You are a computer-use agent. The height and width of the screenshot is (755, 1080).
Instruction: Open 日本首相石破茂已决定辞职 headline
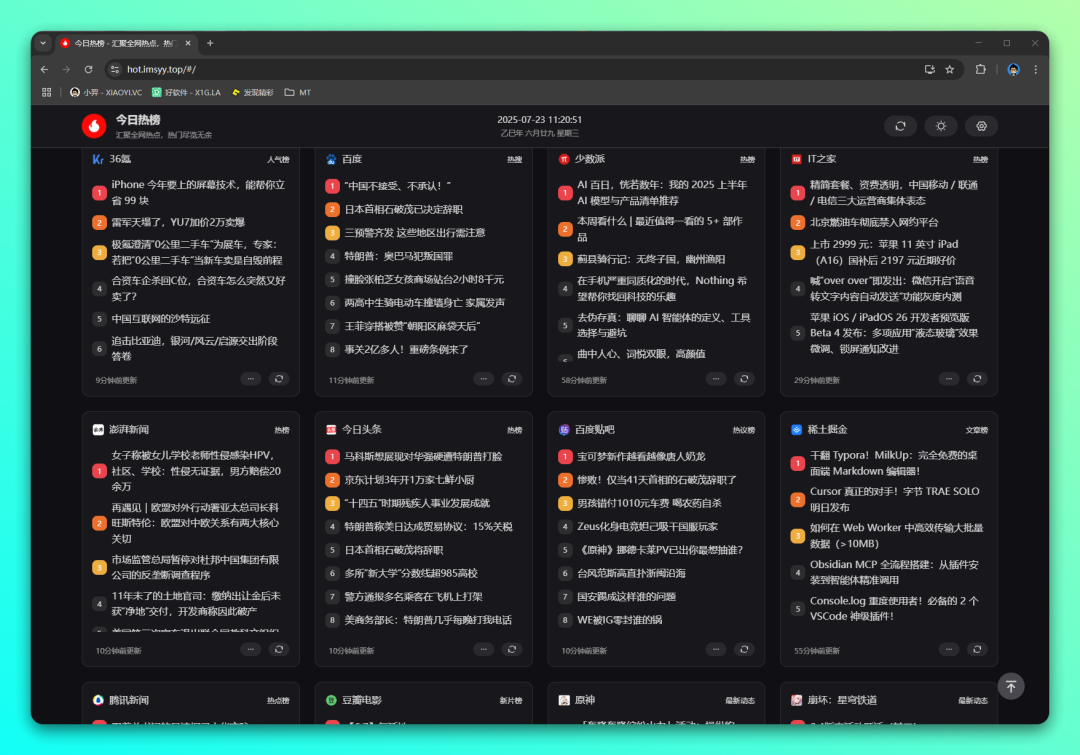(x=404, y=209)
